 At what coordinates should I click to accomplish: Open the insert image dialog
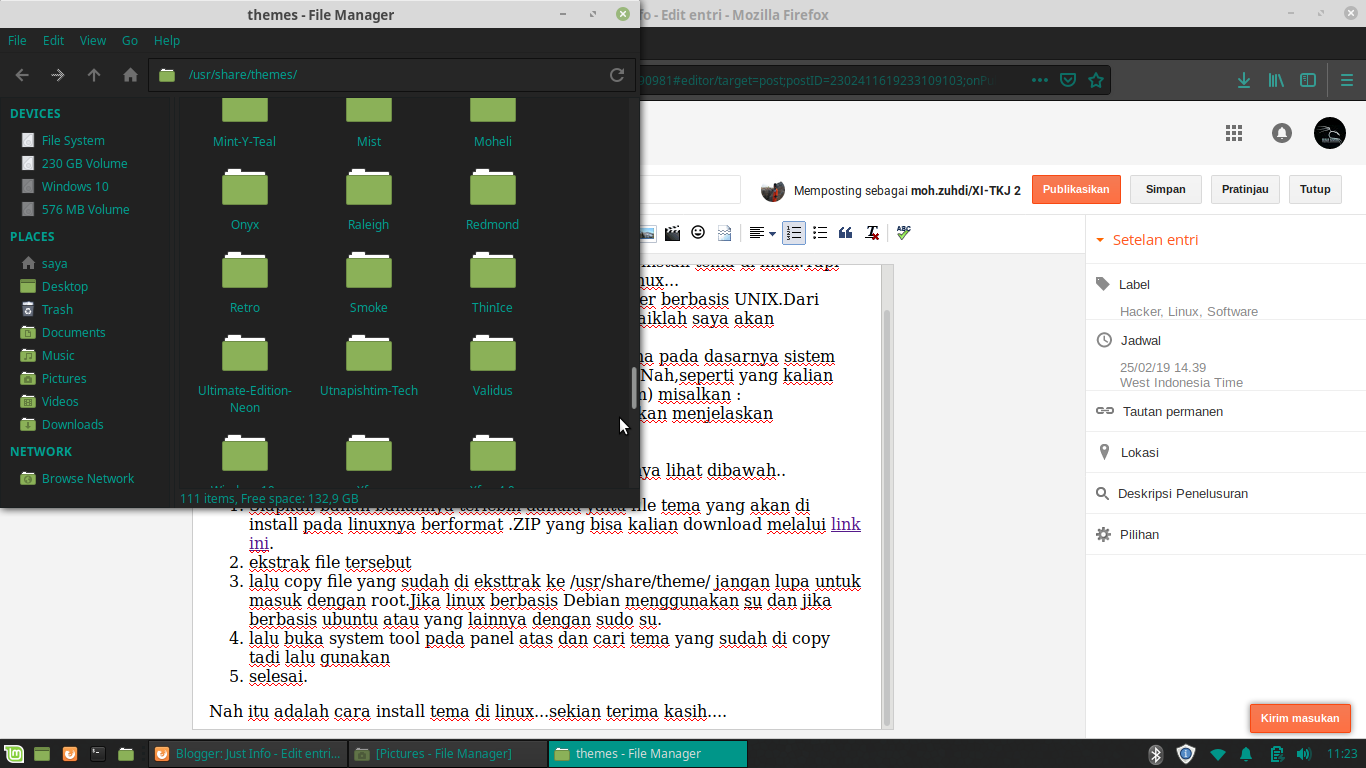pyautogui.click(x=648, y=233)
